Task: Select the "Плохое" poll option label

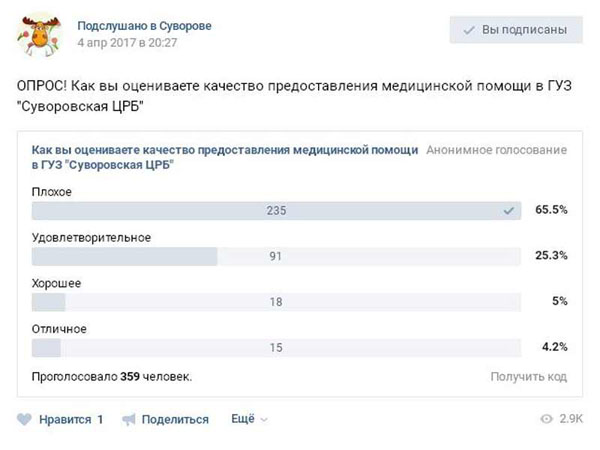Action: click(x=52, y=191)
